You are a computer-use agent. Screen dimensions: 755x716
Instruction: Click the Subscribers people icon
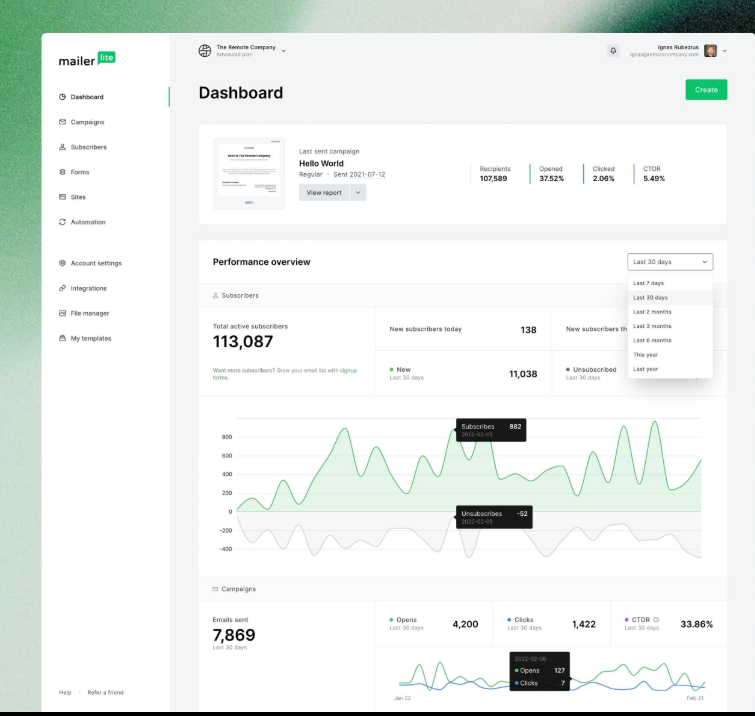[x=62, y=147]
